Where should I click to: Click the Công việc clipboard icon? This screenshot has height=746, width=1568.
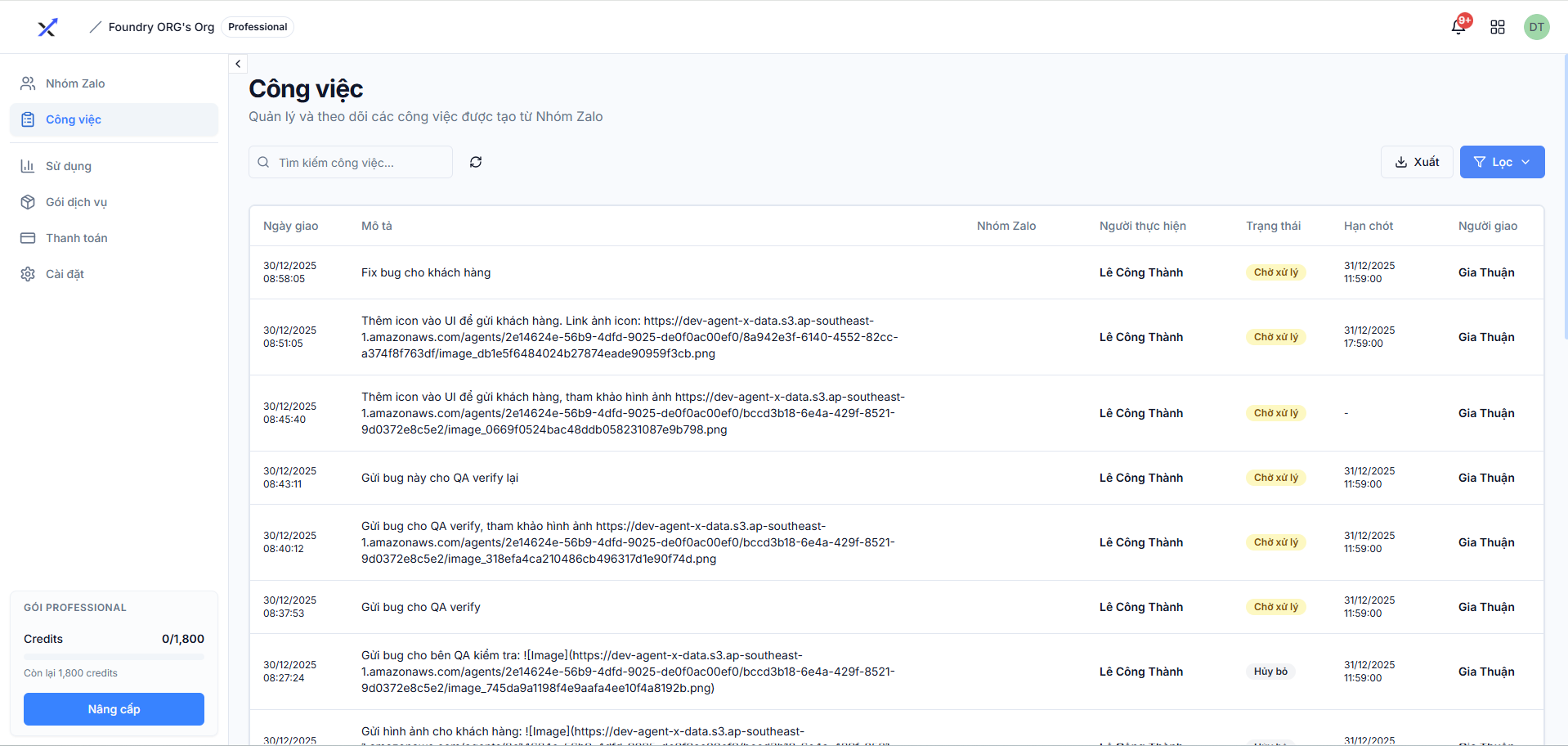pyautogui.click(x=28, y=119)
